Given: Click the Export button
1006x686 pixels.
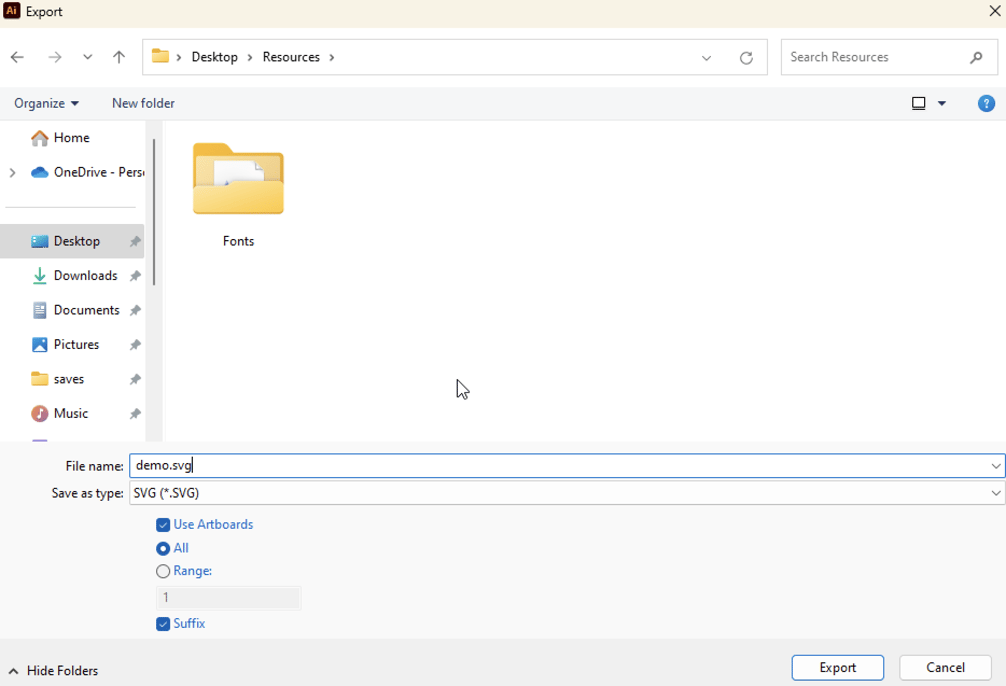Looking at the screenshot, I should pyautogui.click(x=837, y=667).
